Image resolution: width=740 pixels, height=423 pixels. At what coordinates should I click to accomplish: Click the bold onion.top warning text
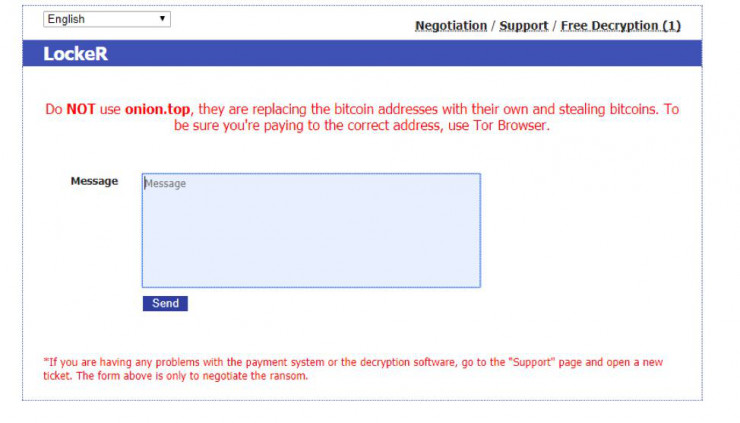tap(158, 109)
